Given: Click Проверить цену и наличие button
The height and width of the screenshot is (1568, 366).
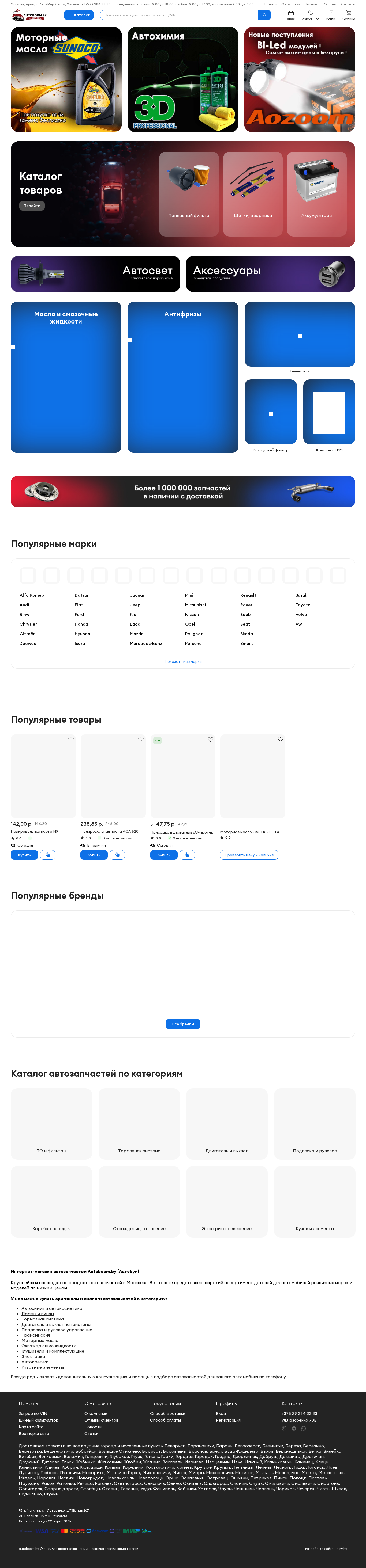Looking at the screenshot, I should point(249,855).
